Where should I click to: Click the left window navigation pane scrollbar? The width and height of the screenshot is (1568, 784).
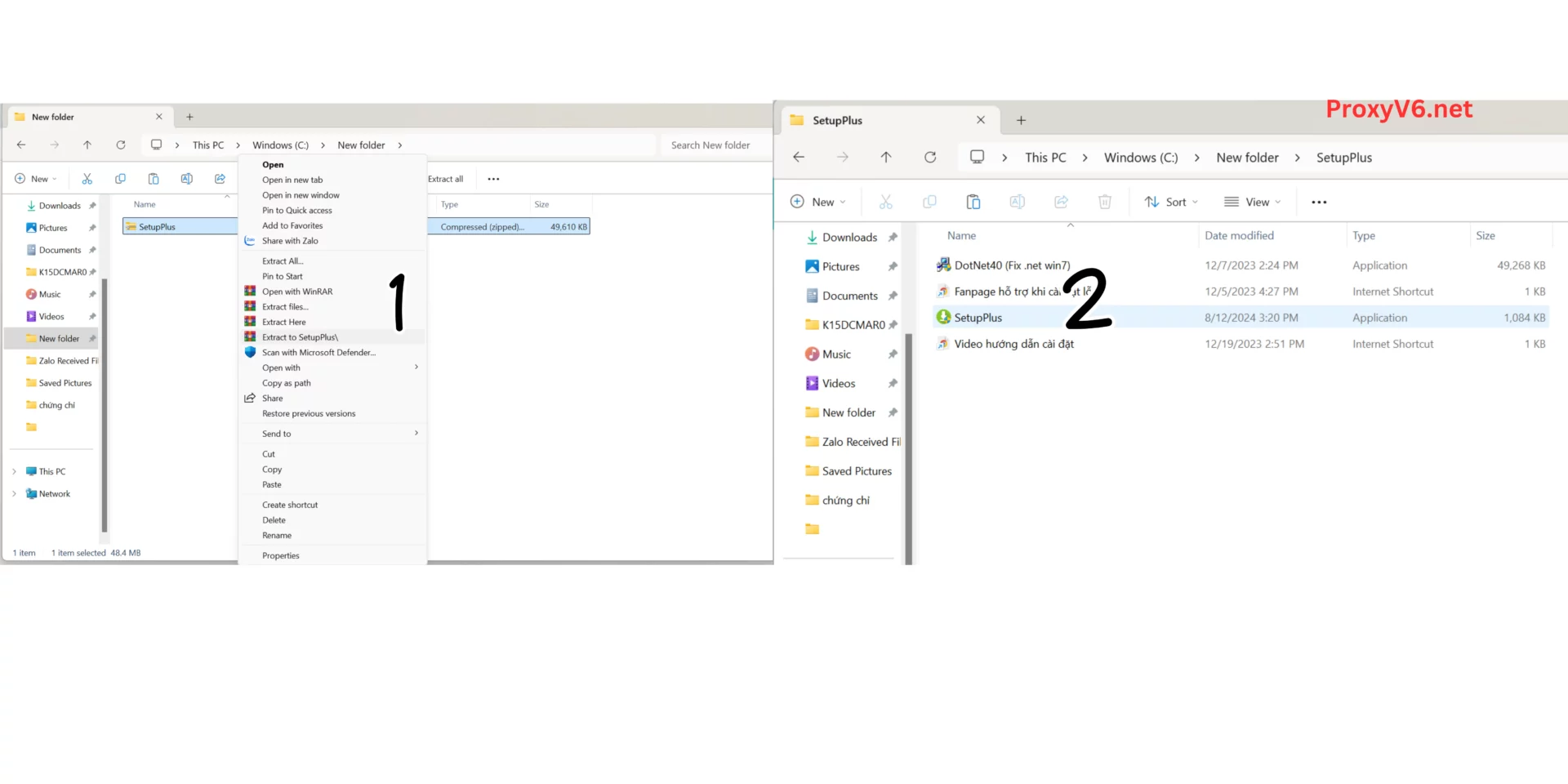point(105,406)
